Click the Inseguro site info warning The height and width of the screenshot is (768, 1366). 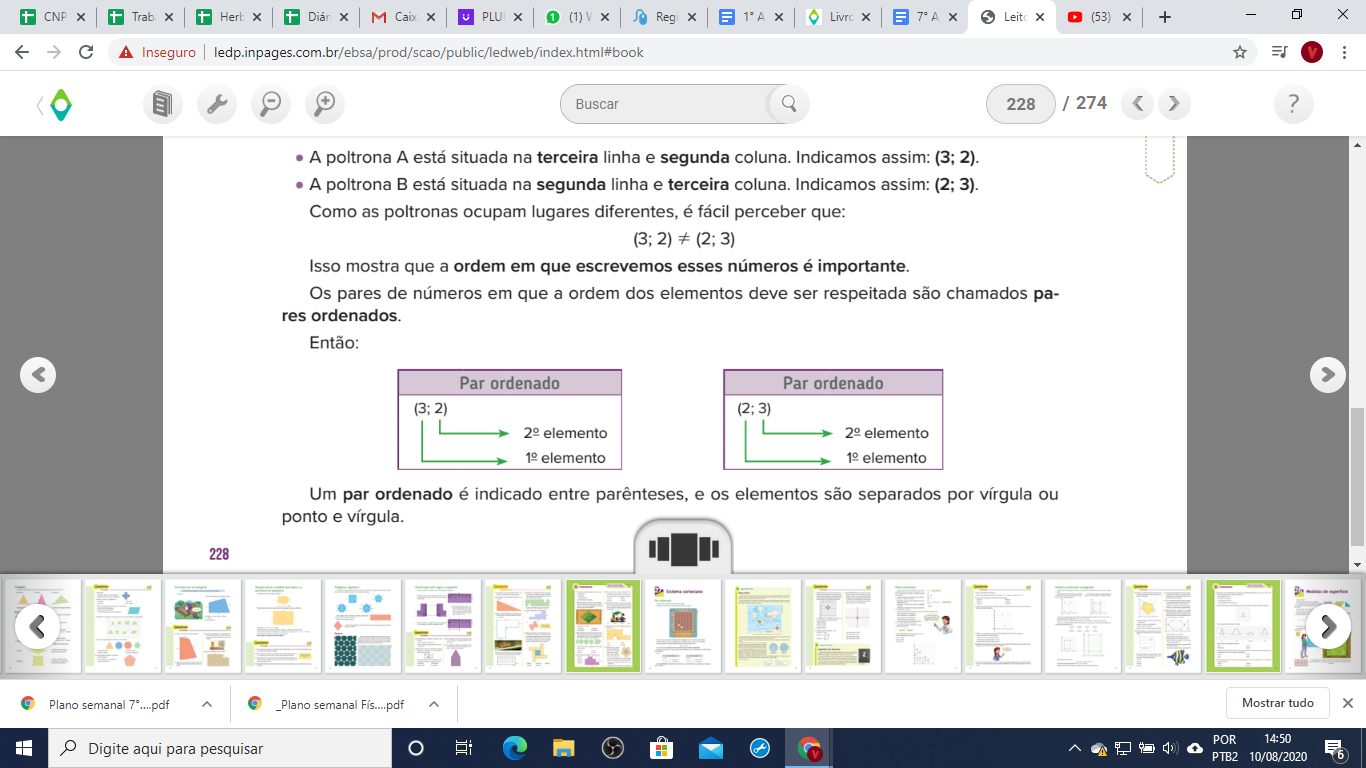(x=155, y=52)
